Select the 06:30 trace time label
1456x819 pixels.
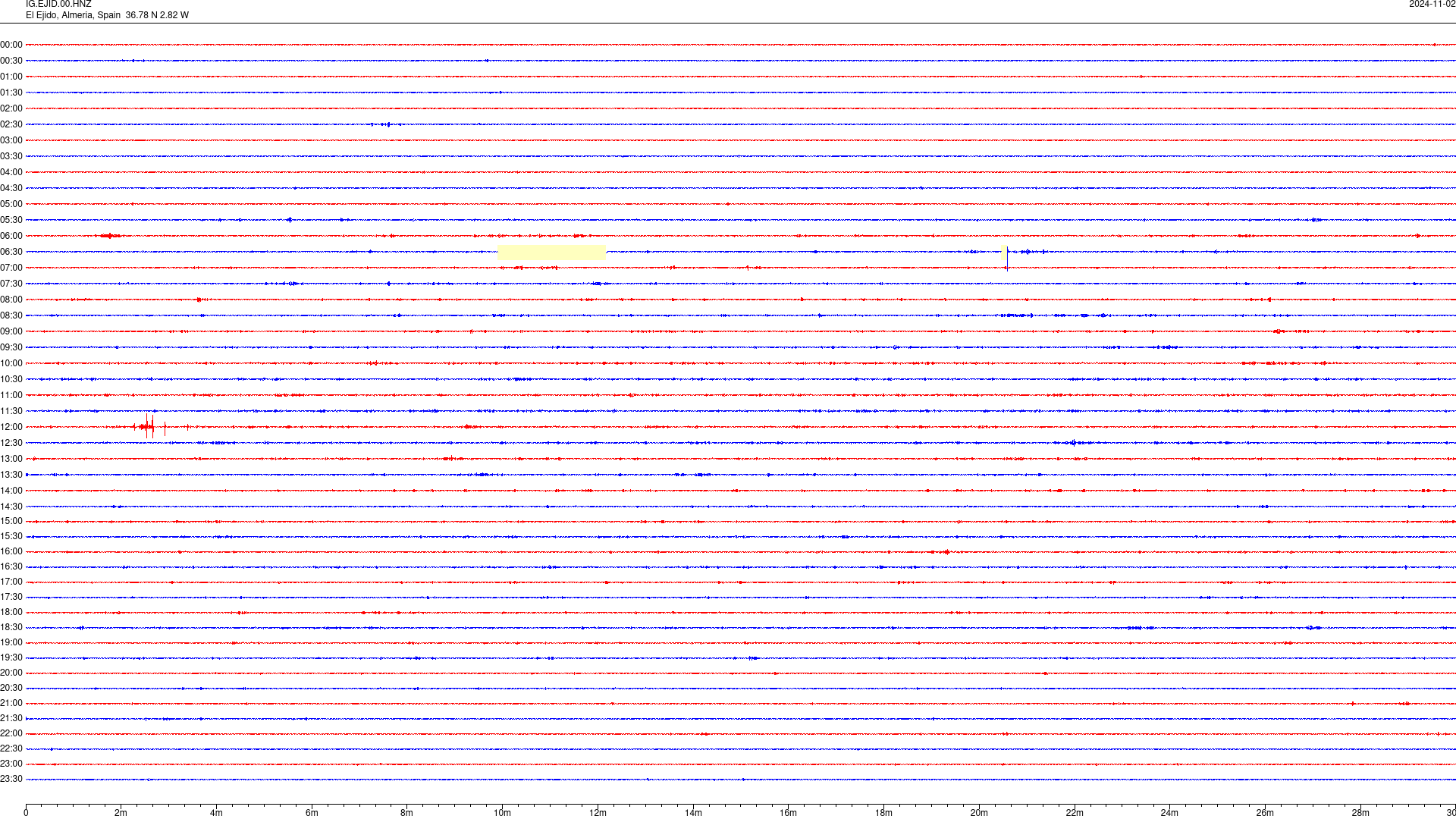[x=11, y=252]
